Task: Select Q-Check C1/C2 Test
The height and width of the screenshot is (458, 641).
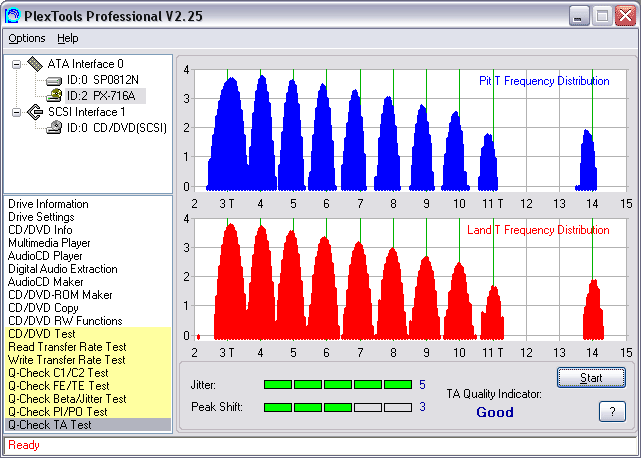Action: tap(88, 373)
